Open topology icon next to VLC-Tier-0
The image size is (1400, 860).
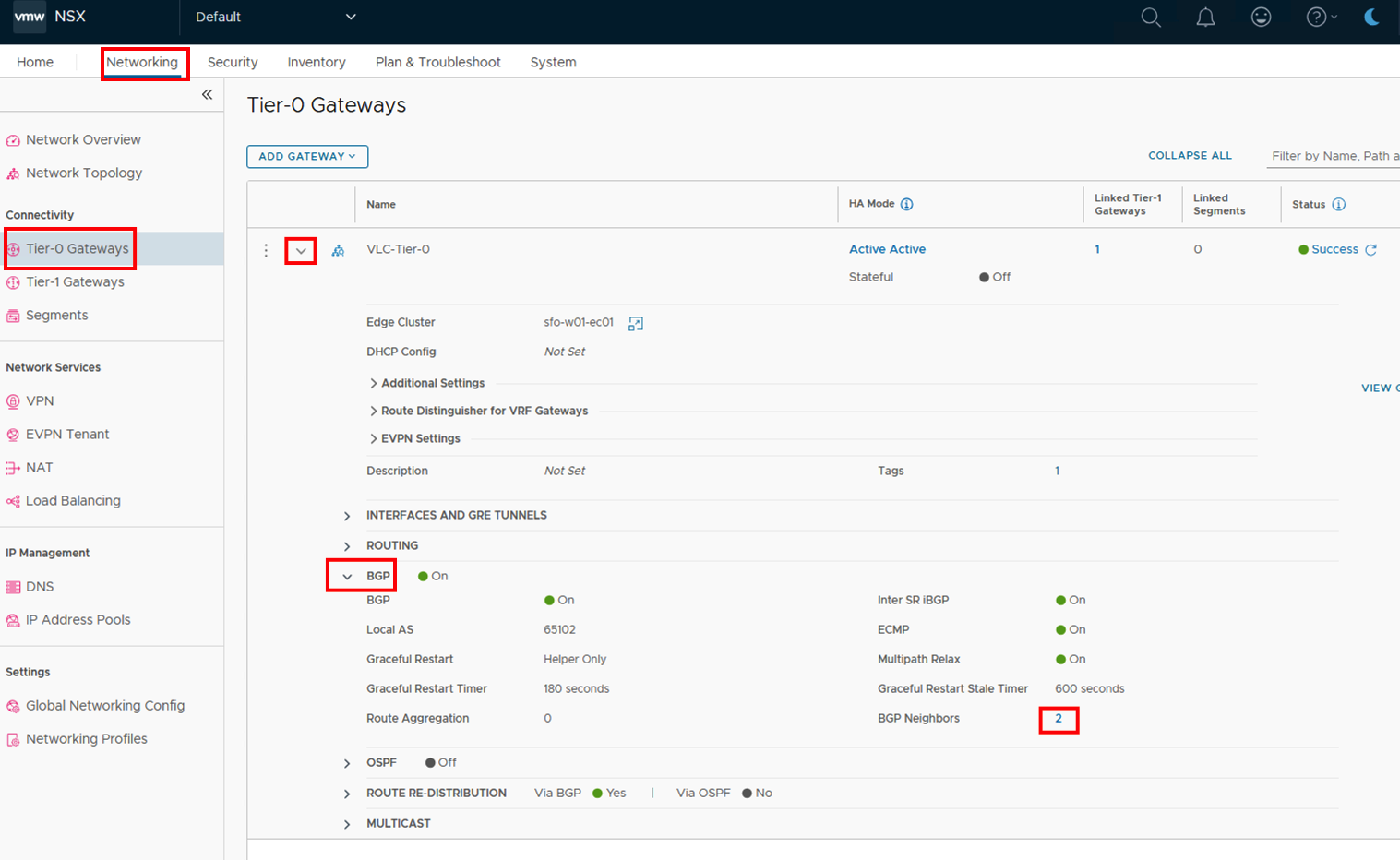click(338, 250)
